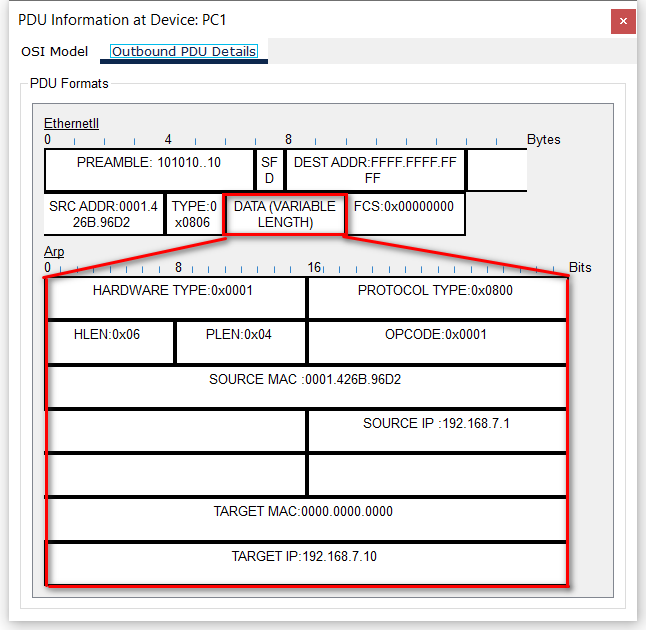
Task: Select the PLEN:0x04 field
Action: tap(241, 342)
